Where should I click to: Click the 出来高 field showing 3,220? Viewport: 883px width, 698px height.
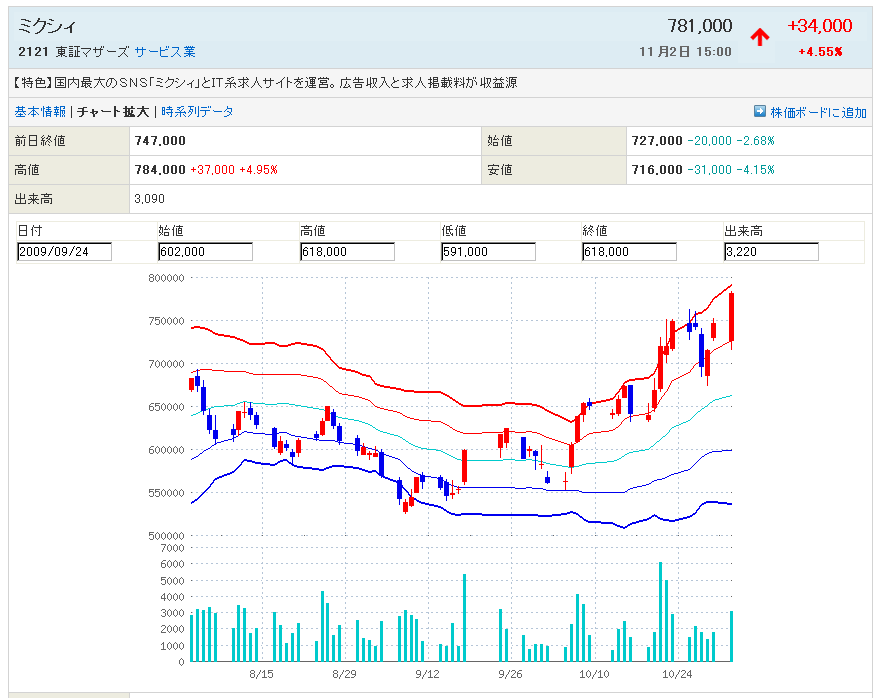coord(771,252)
